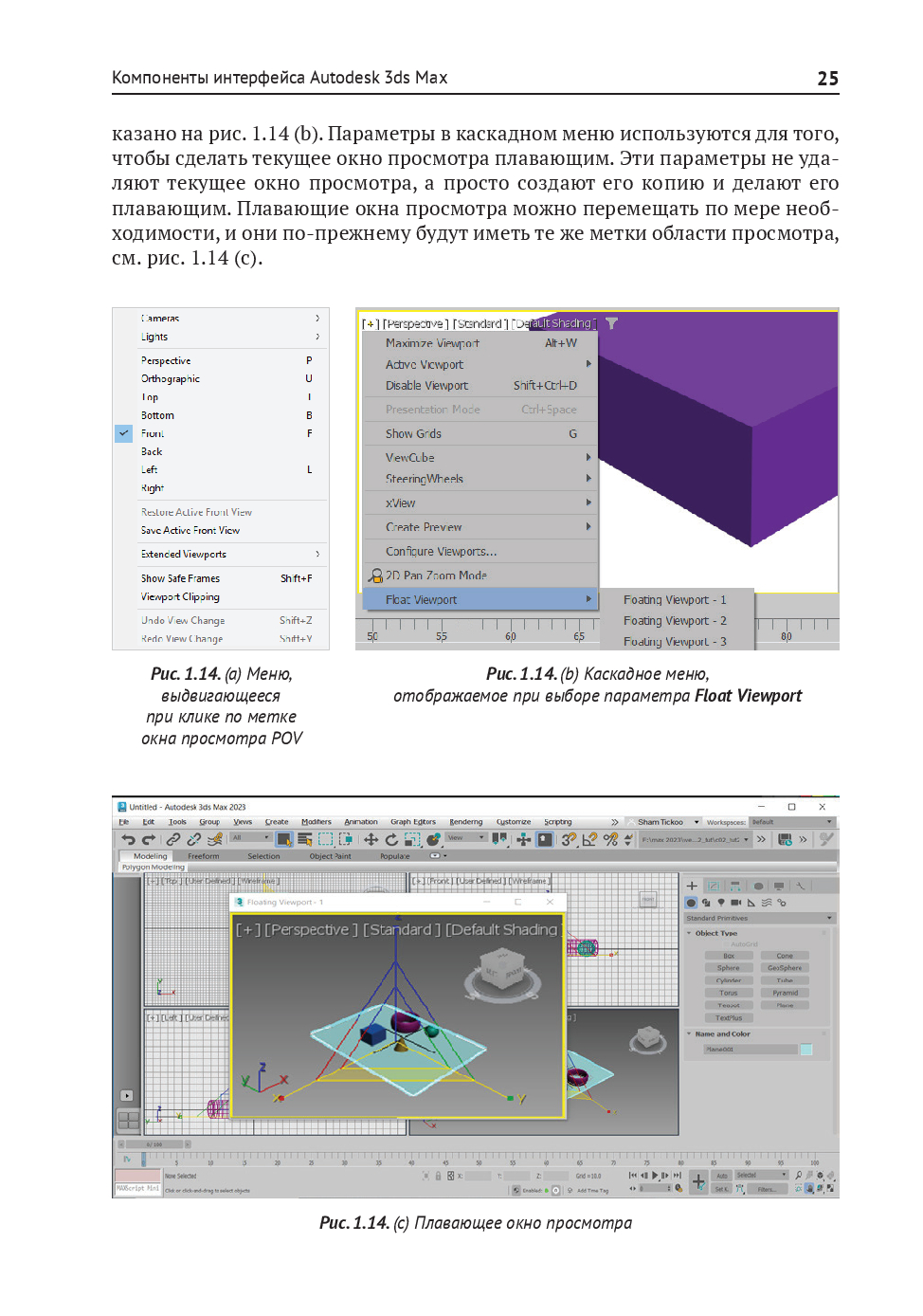The height and width of the screenshot is (1316, 923).
Task: Click the Pyramid primitive button
Action: tap(785, 993)
